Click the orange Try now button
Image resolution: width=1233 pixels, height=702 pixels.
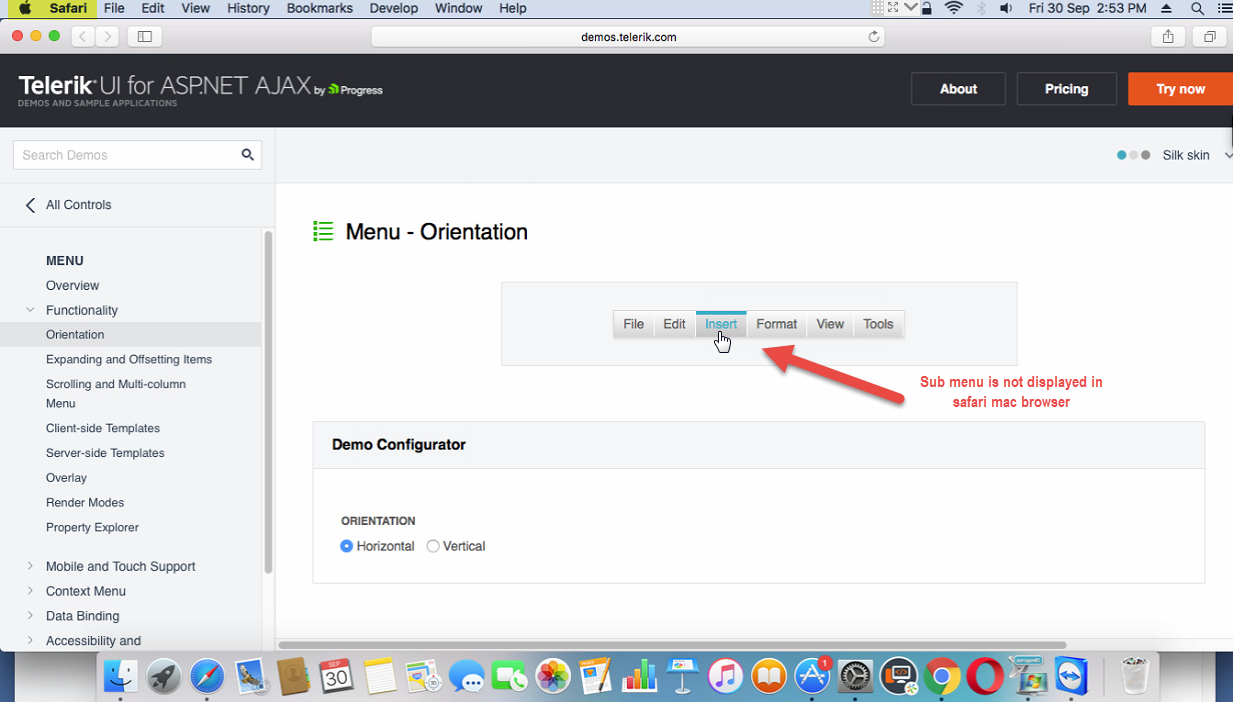point(1180,89)
